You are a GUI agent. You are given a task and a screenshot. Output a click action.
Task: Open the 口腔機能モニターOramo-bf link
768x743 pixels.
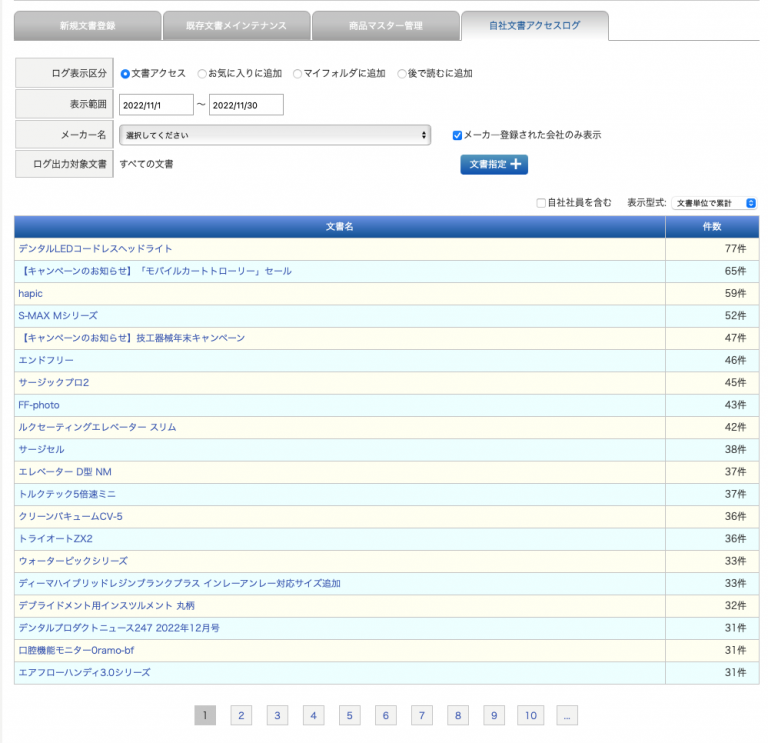tap(76, 650)
